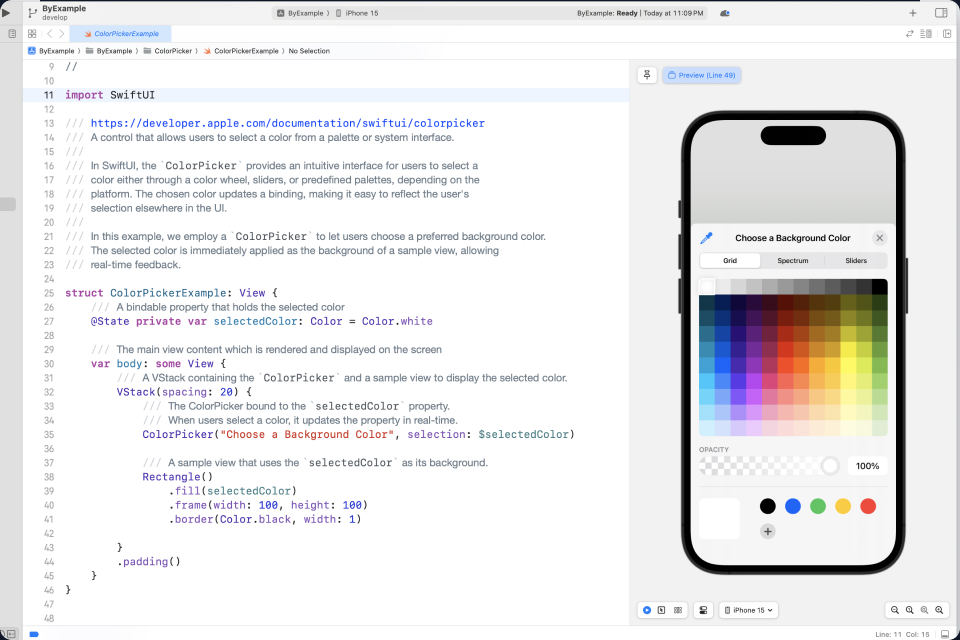
Task: Select the red saved color swatch
Action: tap(868, 506)
